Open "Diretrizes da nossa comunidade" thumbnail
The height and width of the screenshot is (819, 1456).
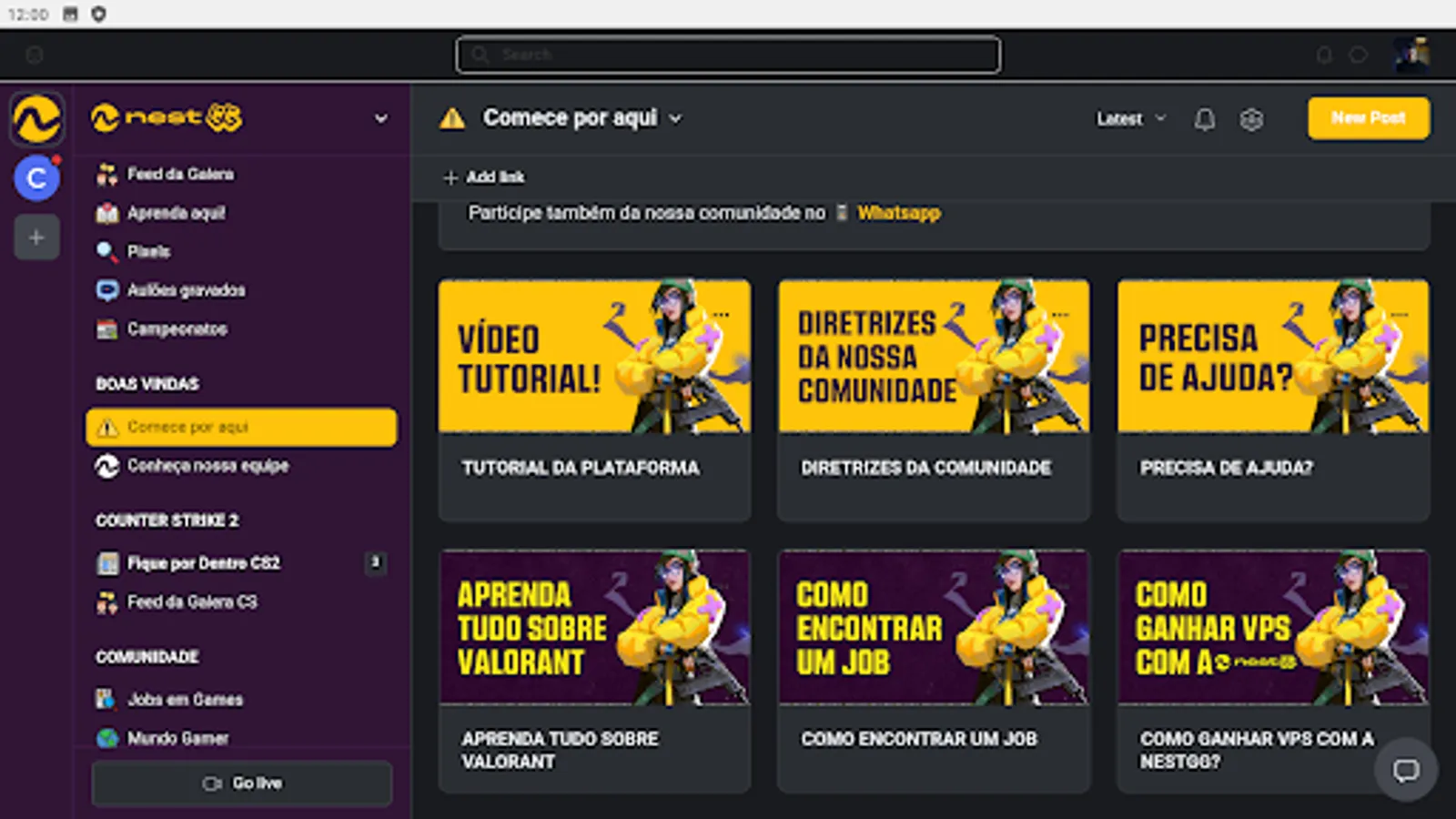pos(934,356)
